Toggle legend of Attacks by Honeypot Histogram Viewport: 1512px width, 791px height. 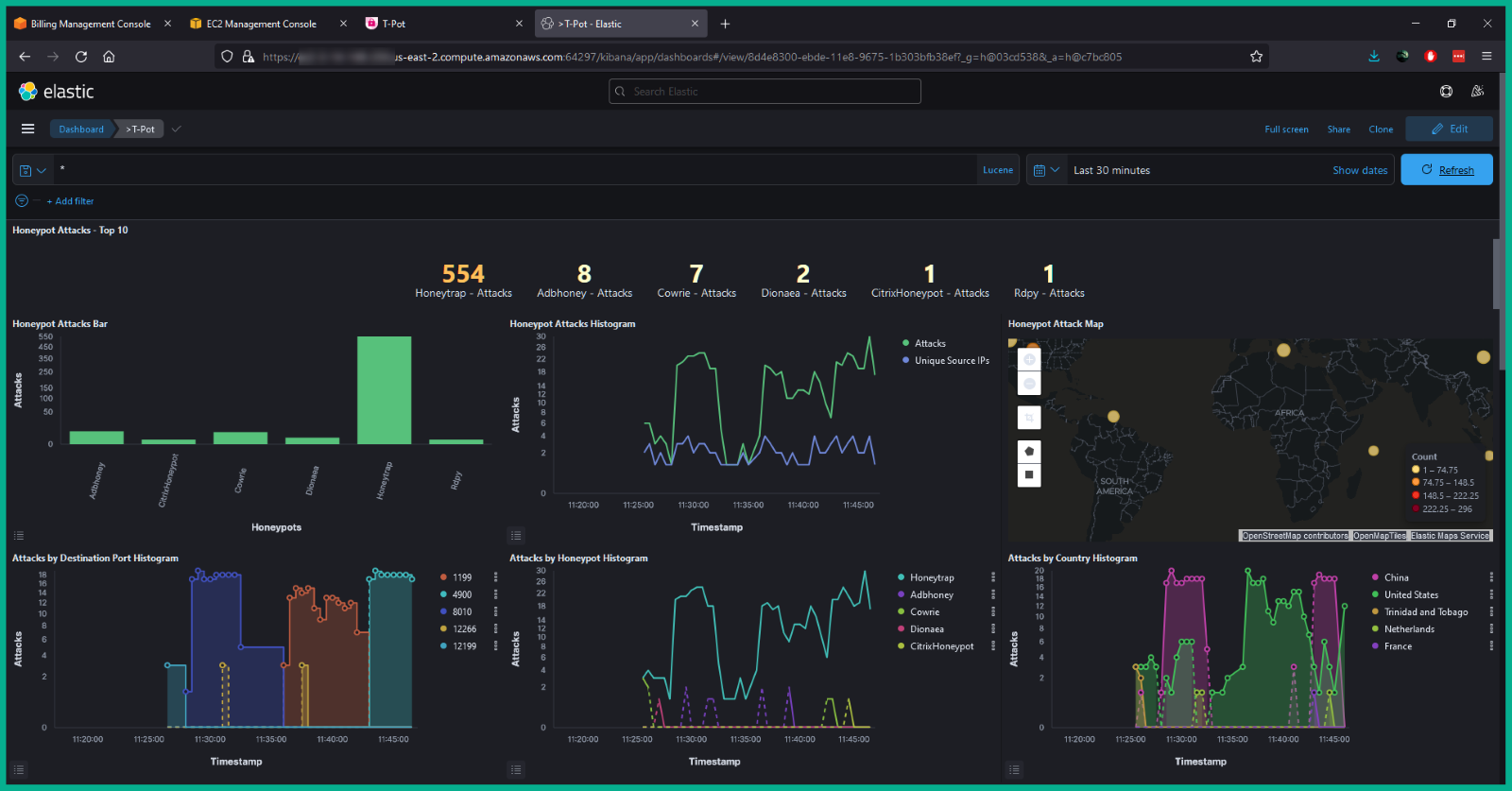pyautogui.click(x=516, y=769)
